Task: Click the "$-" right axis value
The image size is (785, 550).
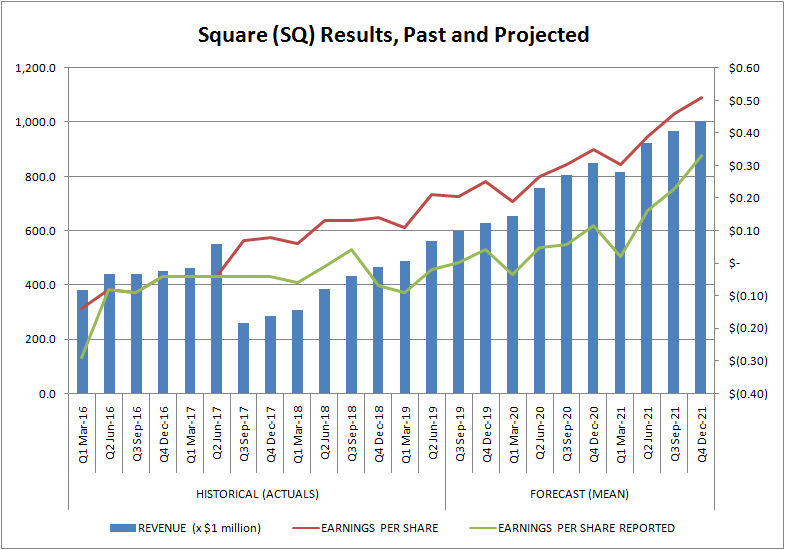Action: [734, 263]
